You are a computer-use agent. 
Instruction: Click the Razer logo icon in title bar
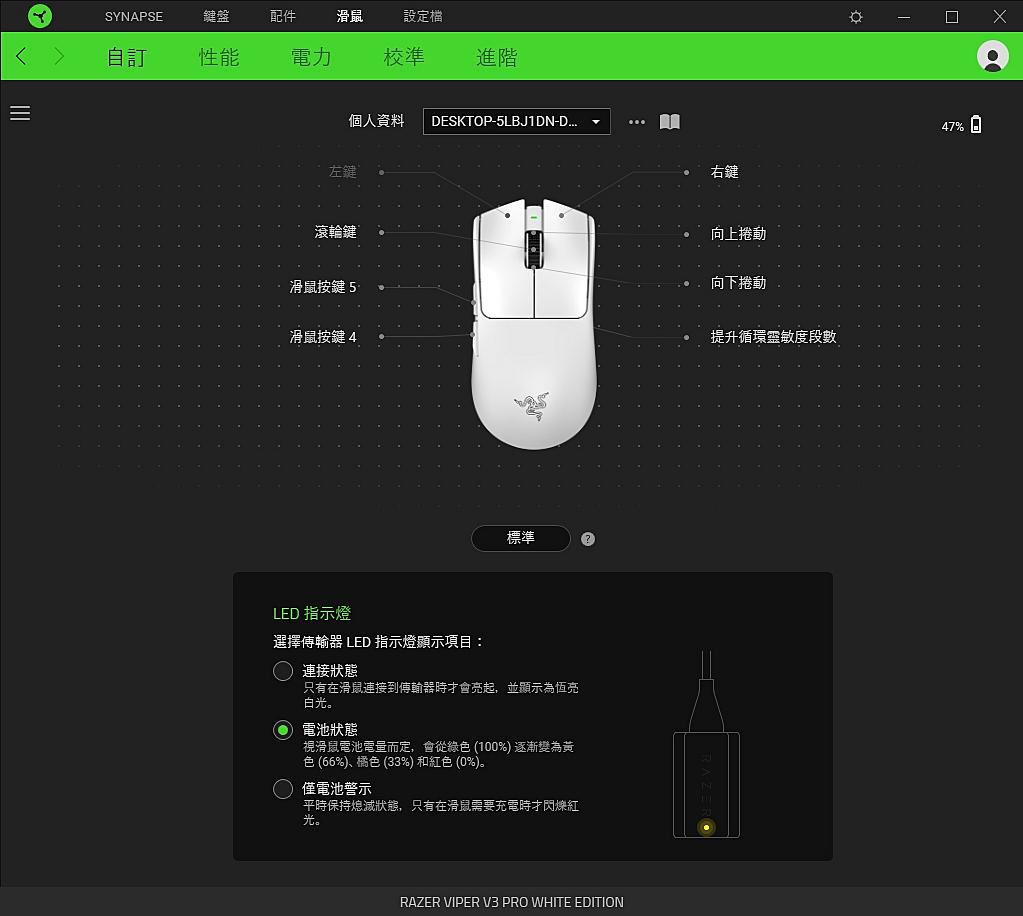click(x=40, y=17)
